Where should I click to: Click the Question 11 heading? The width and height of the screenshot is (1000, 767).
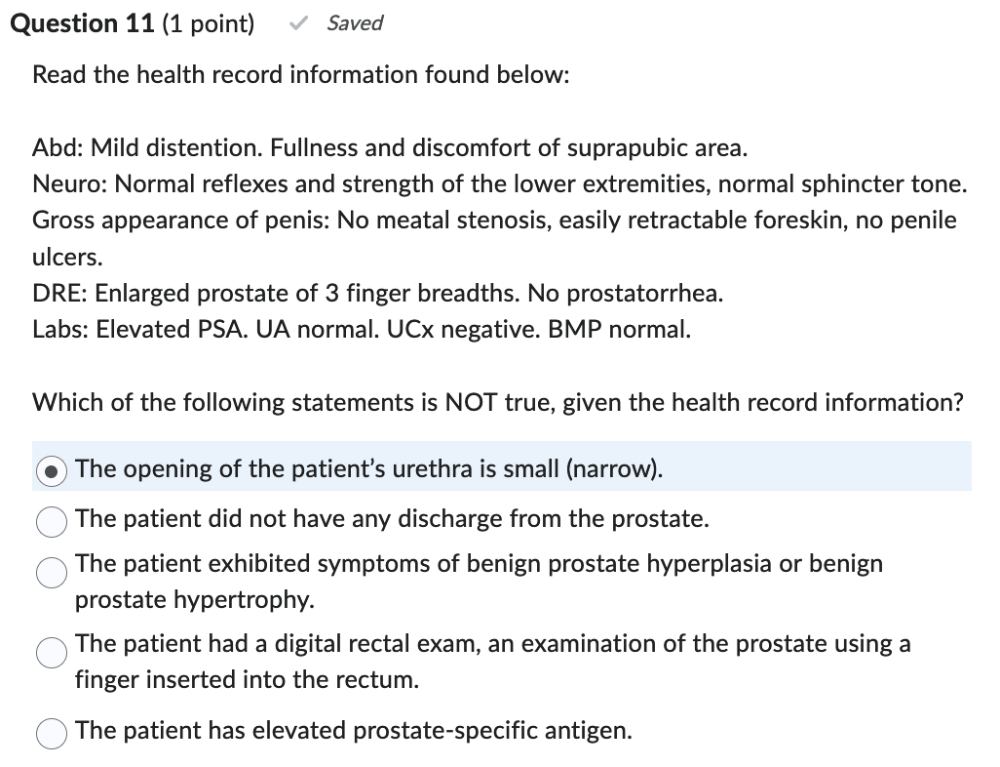point(80,23)
